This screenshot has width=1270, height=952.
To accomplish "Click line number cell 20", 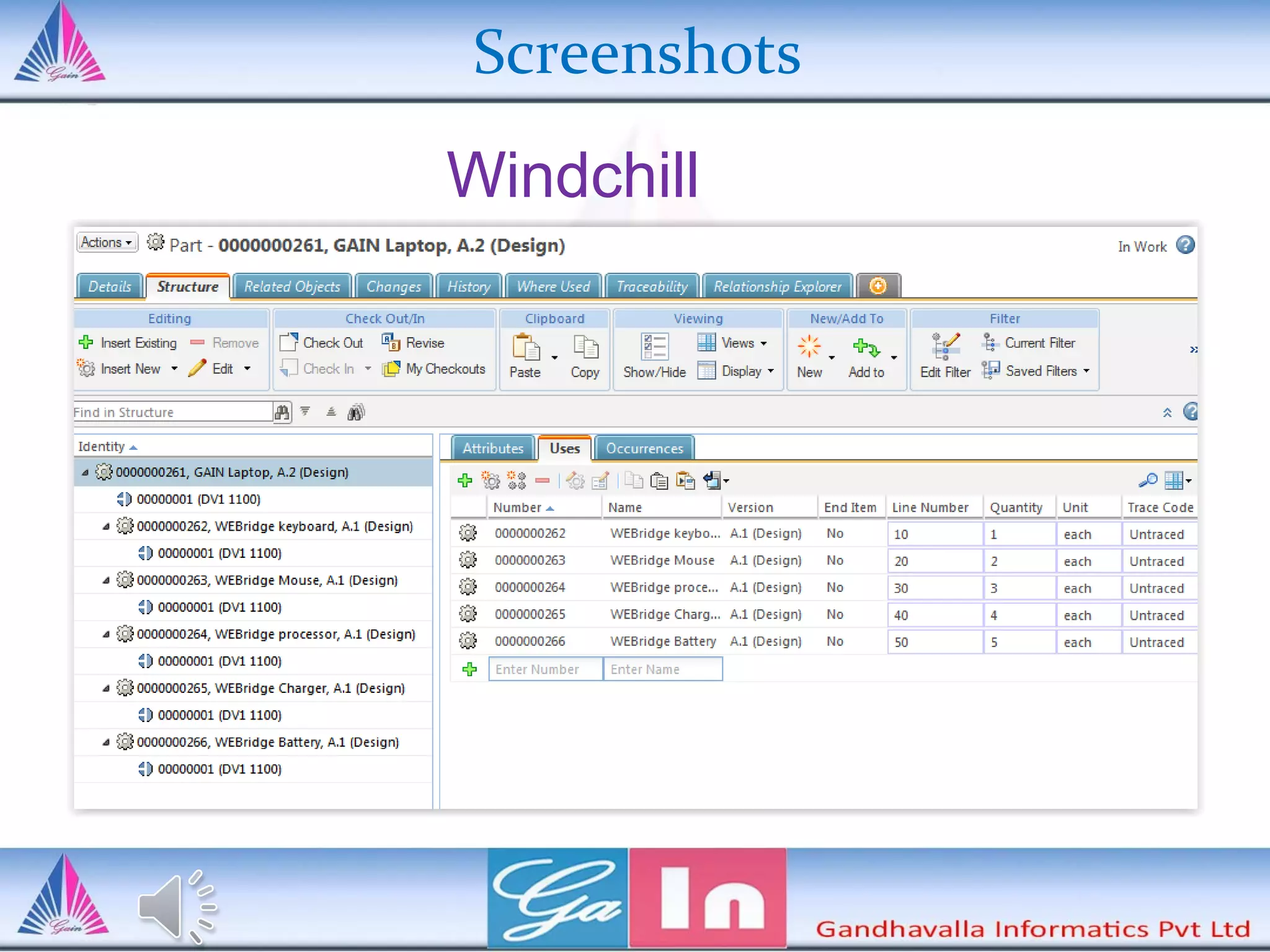I will tap(935, 561).
